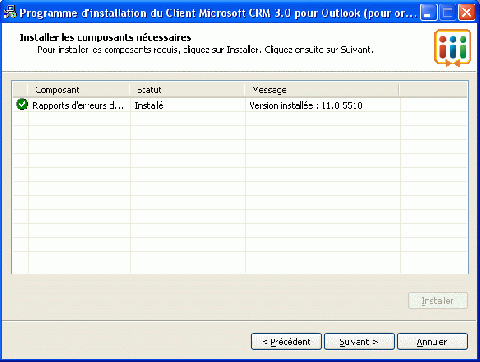The width and height of the screenshot is (480, 362).
Task: Cancel setup with the Annuler button
Action: [432, 342]
